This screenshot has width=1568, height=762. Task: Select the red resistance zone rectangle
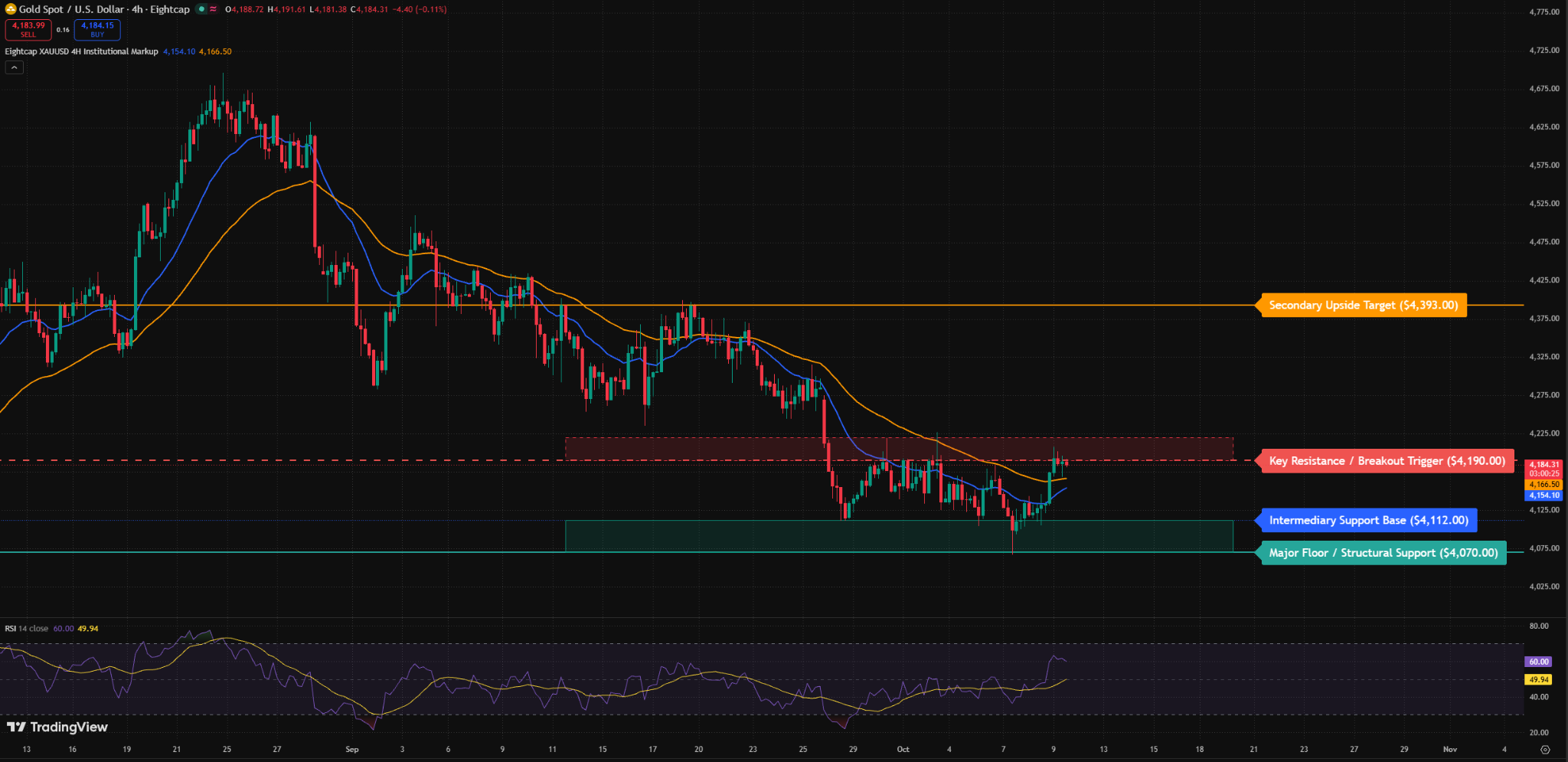point(899,449)
